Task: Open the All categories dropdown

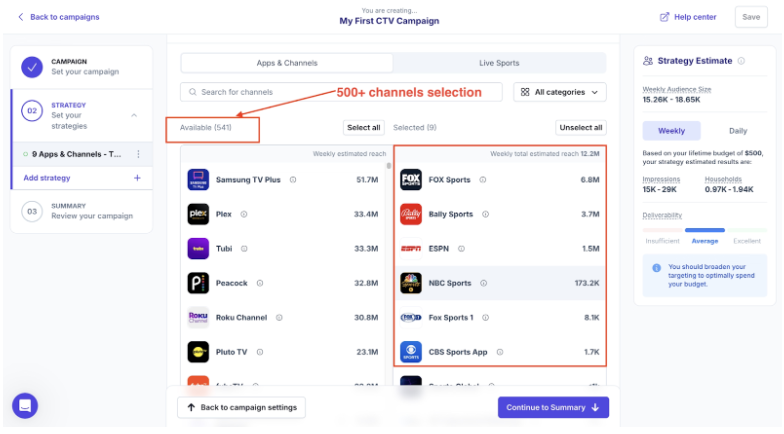Action: point(560,92)
